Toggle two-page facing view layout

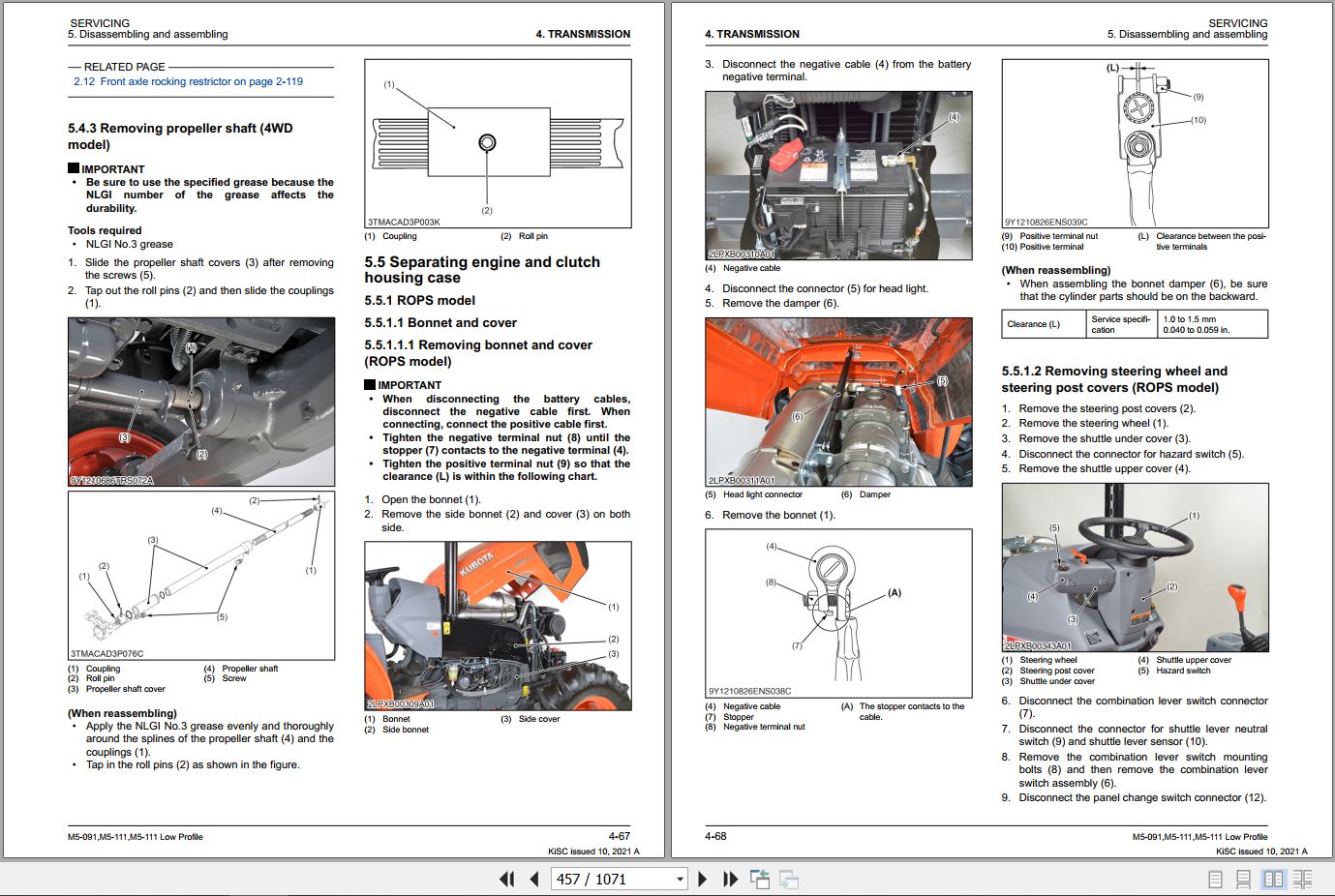click(x=1273, y=879)
